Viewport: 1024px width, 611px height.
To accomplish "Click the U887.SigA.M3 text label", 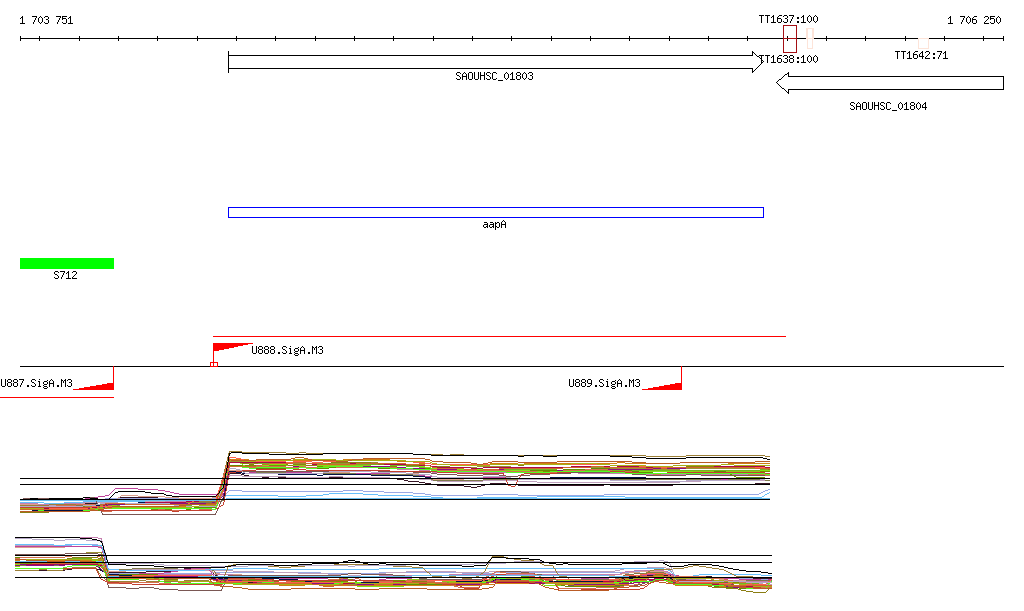I will (37, 383).
